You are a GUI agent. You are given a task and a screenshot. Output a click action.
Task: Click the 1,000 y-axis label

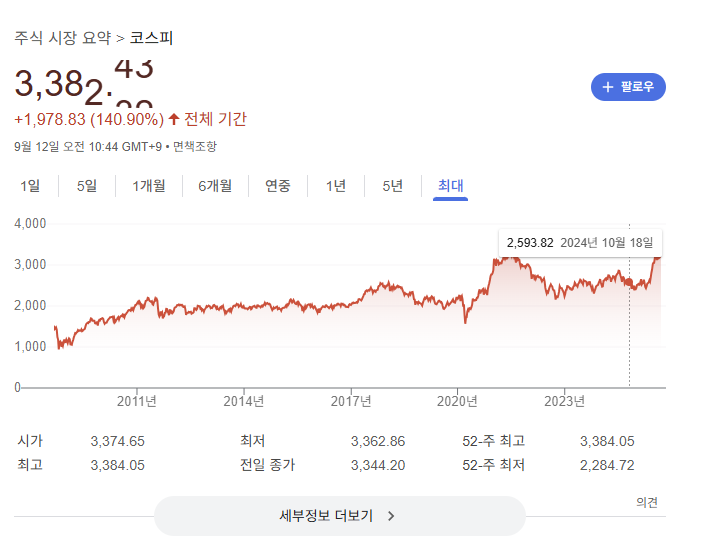pos(30,347)
